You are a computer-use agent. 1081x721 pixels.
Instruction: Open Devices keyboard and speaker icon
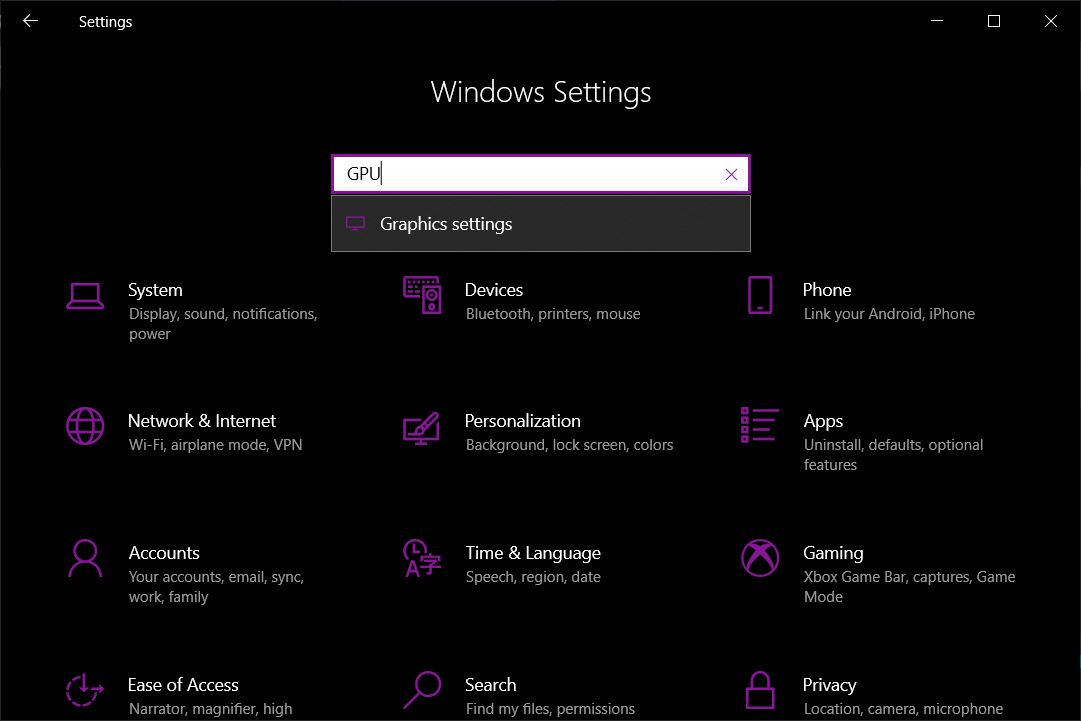point(422,295)
